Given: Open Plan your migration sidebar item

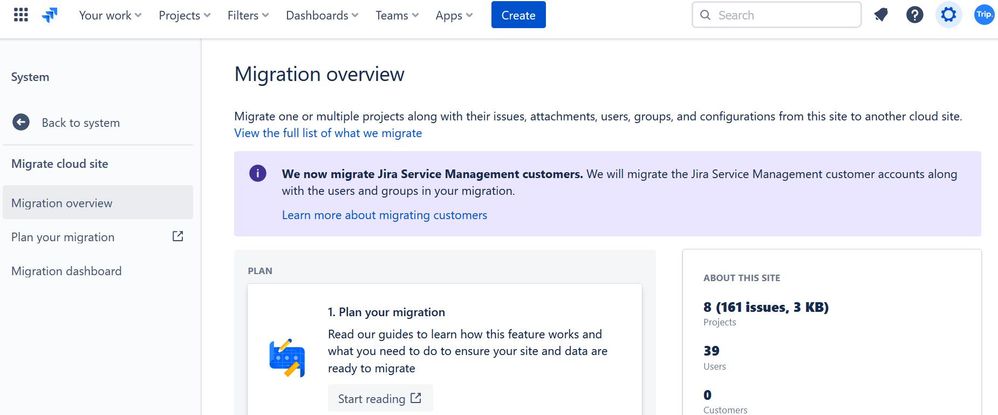Looking at the screenshot, I should (98, 237).
